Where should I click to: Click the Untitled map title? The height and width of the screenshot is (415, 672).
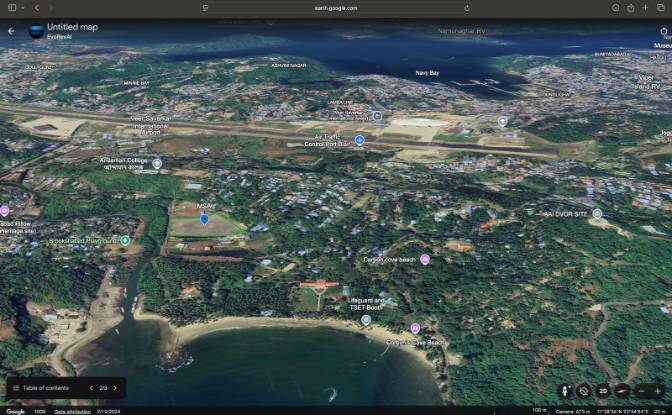click(x=72, y=27)
